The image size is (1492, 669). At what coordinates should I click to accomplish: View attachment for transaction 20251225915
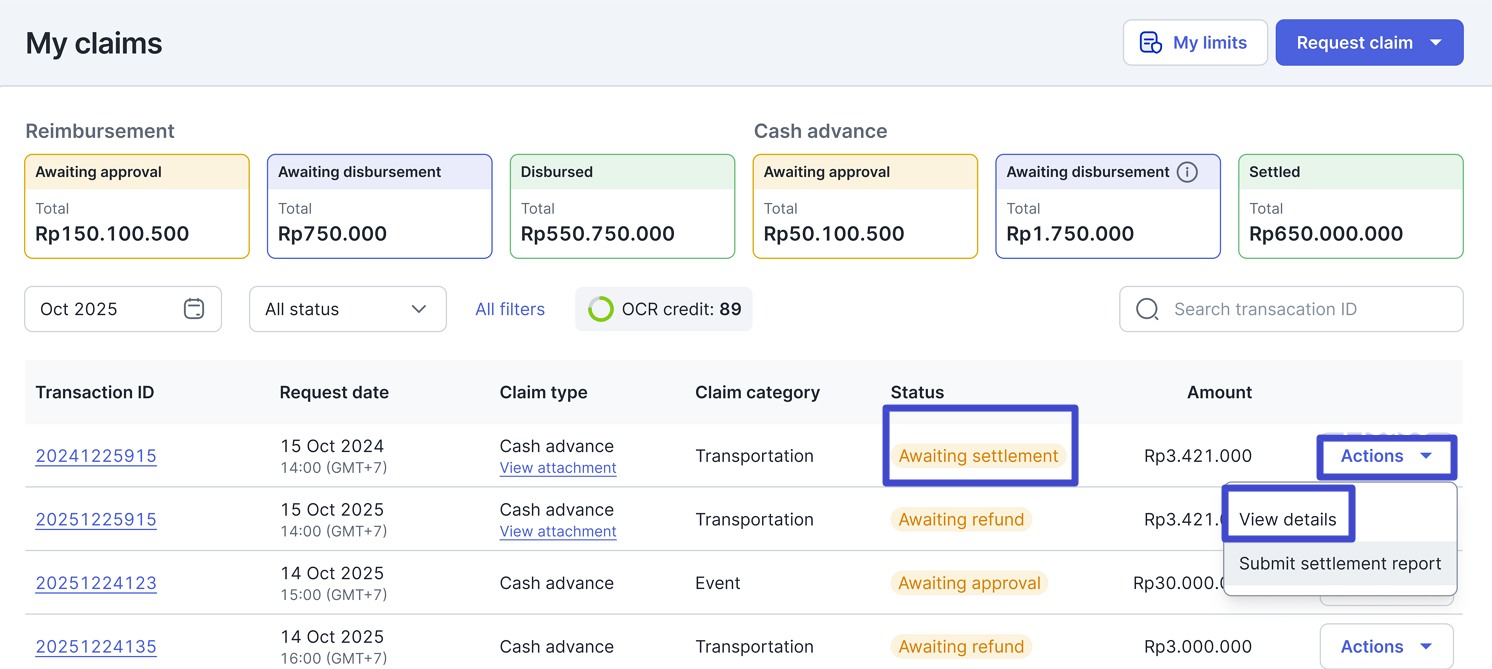click(x=557, y=532)
